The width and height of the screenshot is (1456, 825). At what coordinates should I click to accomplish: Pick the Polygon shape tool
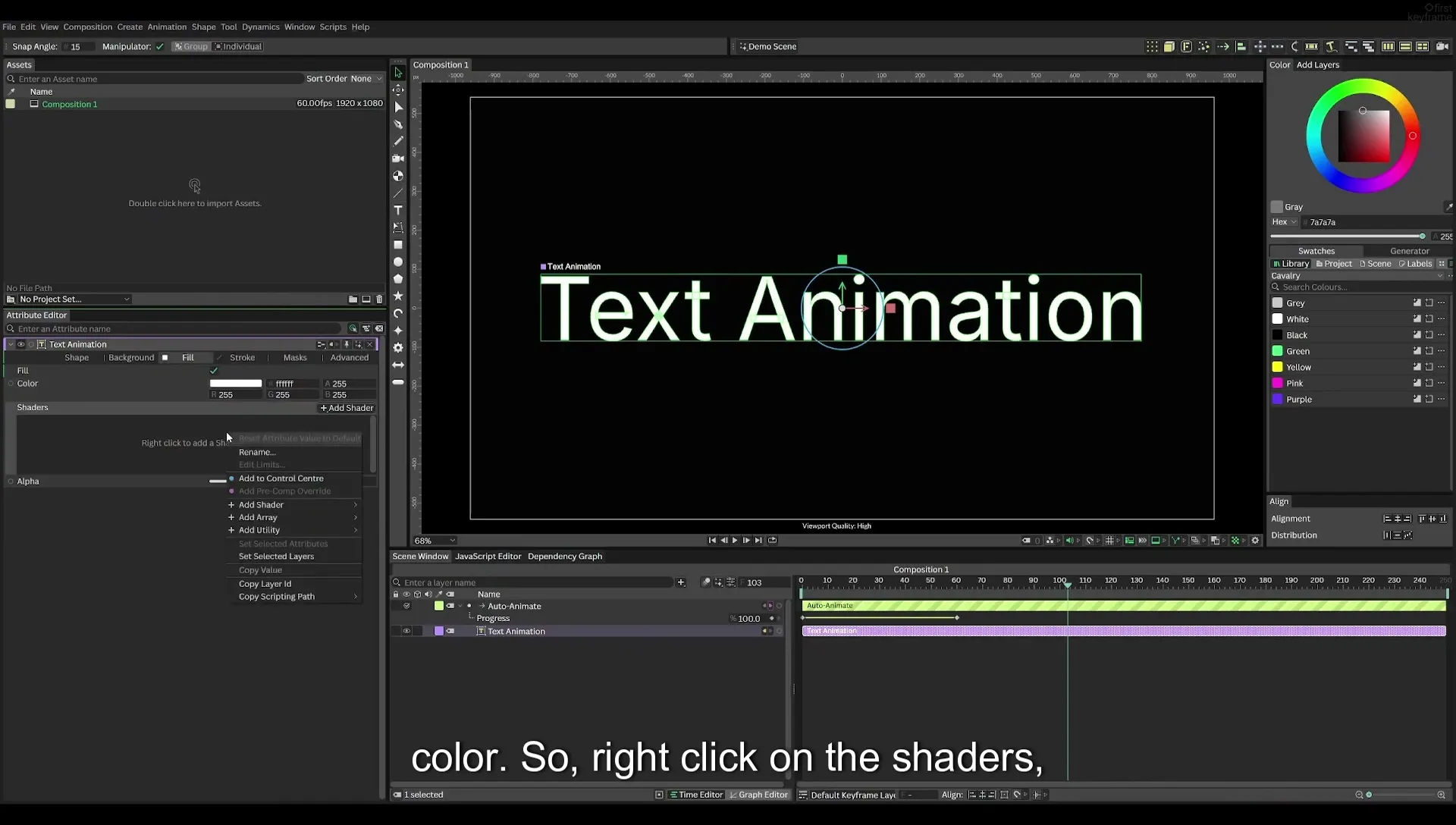pos(398,279)
